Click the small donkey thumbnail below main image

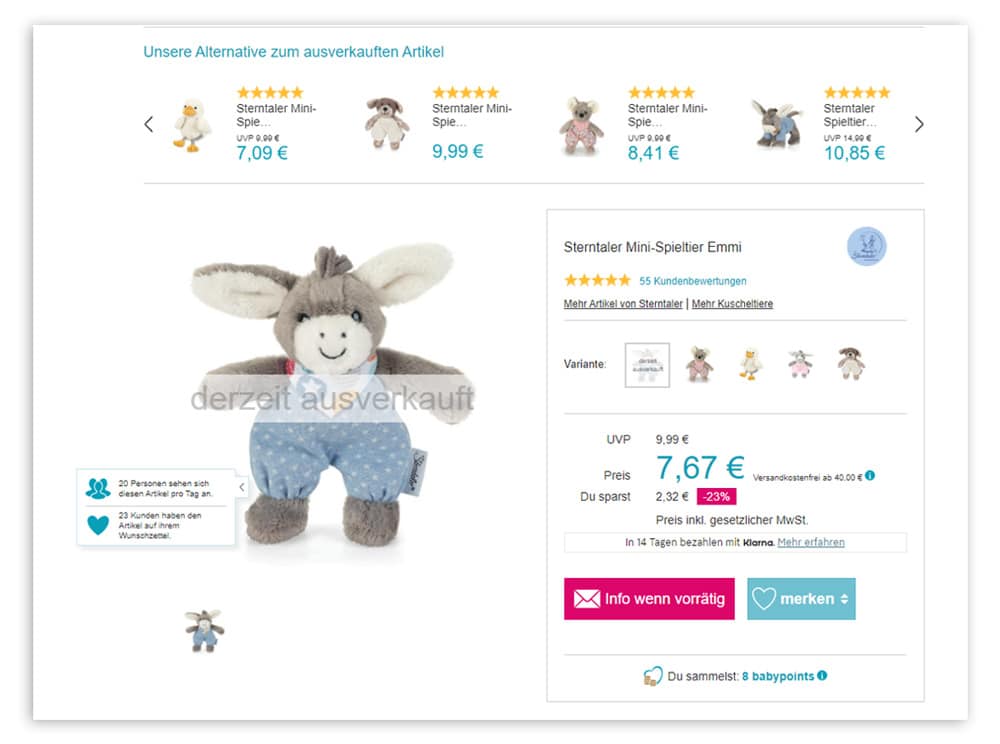pos(204,630)
